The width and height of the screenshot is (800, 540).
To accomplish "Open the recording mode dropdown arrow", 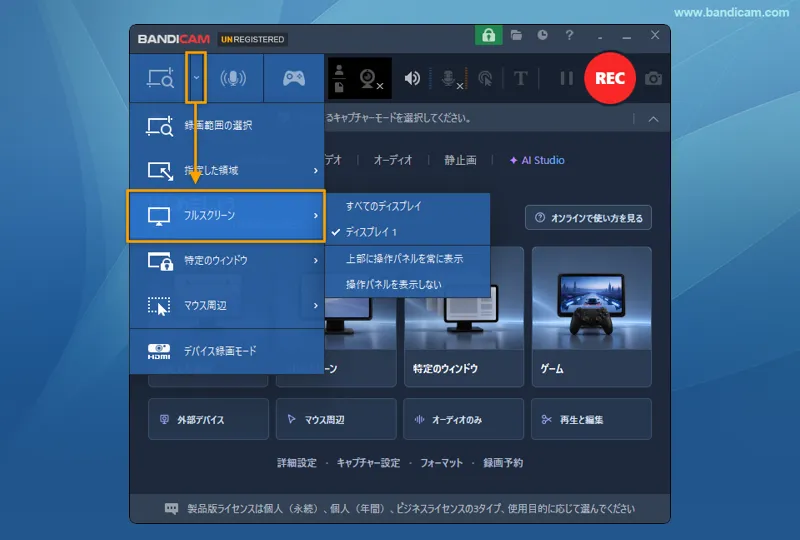I will click(196, 78).
